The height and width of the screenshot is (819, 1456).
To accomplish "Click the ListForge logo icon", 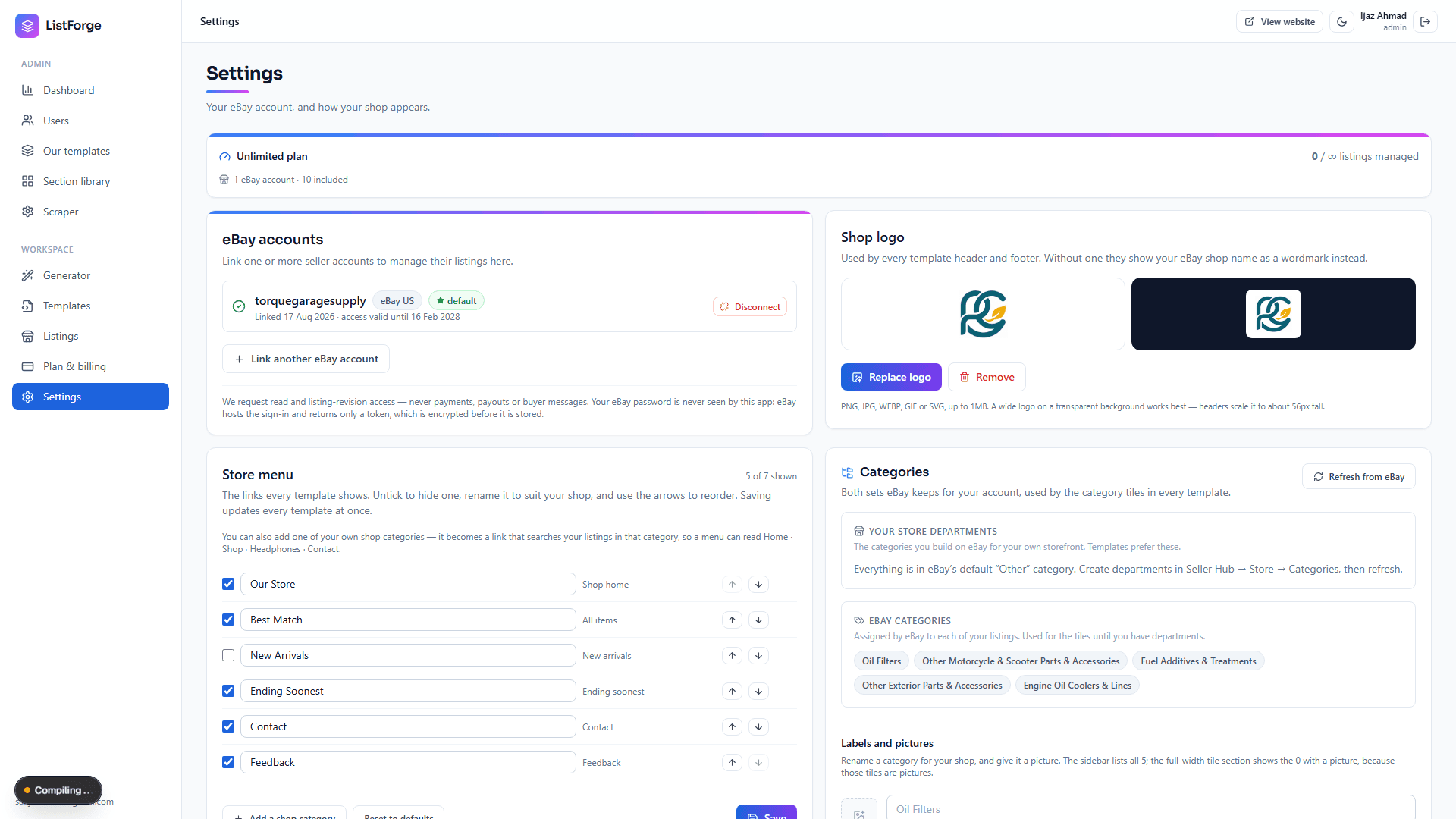I will [27, 25].
